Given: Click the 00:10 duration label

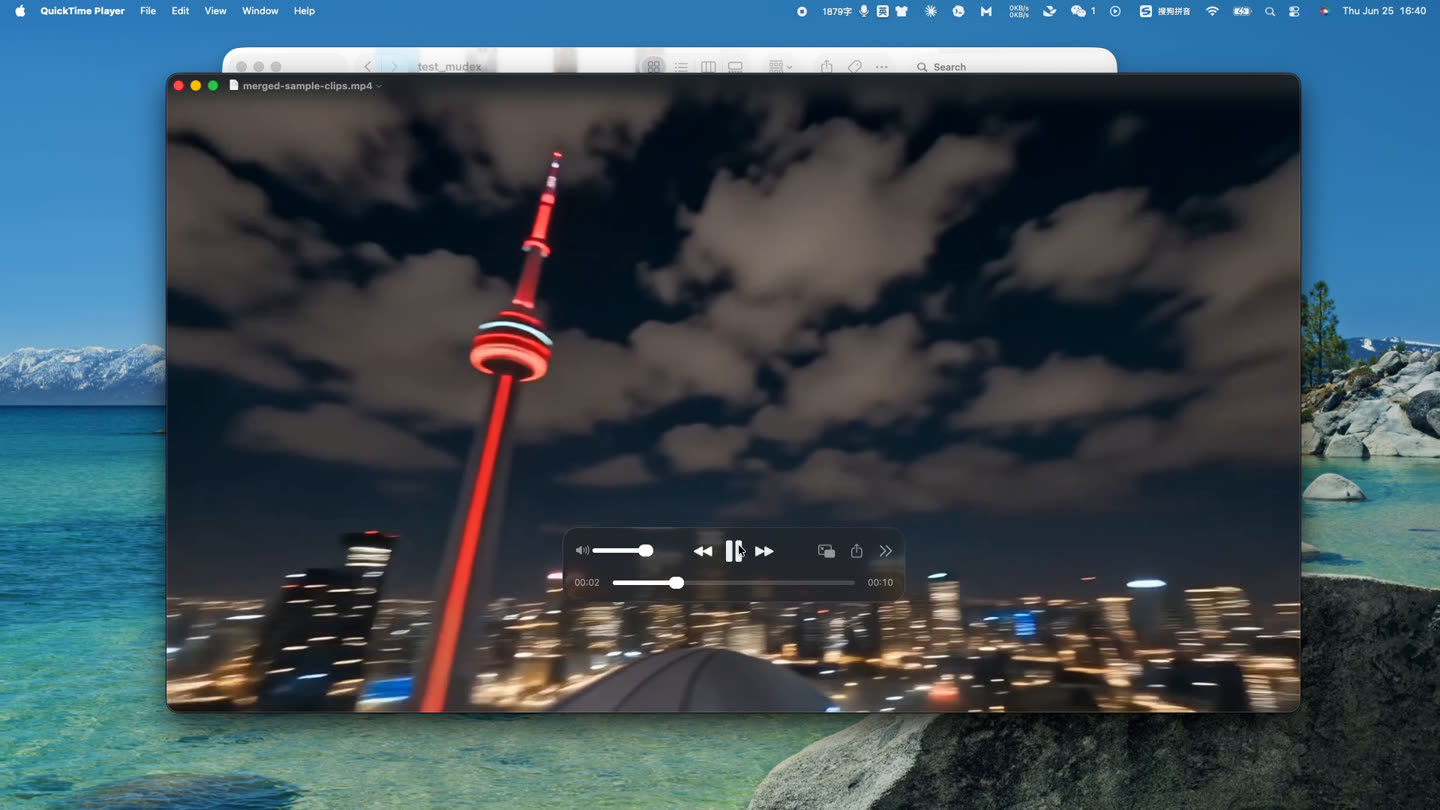Looking at the screenshot, I should pos(880,583).
